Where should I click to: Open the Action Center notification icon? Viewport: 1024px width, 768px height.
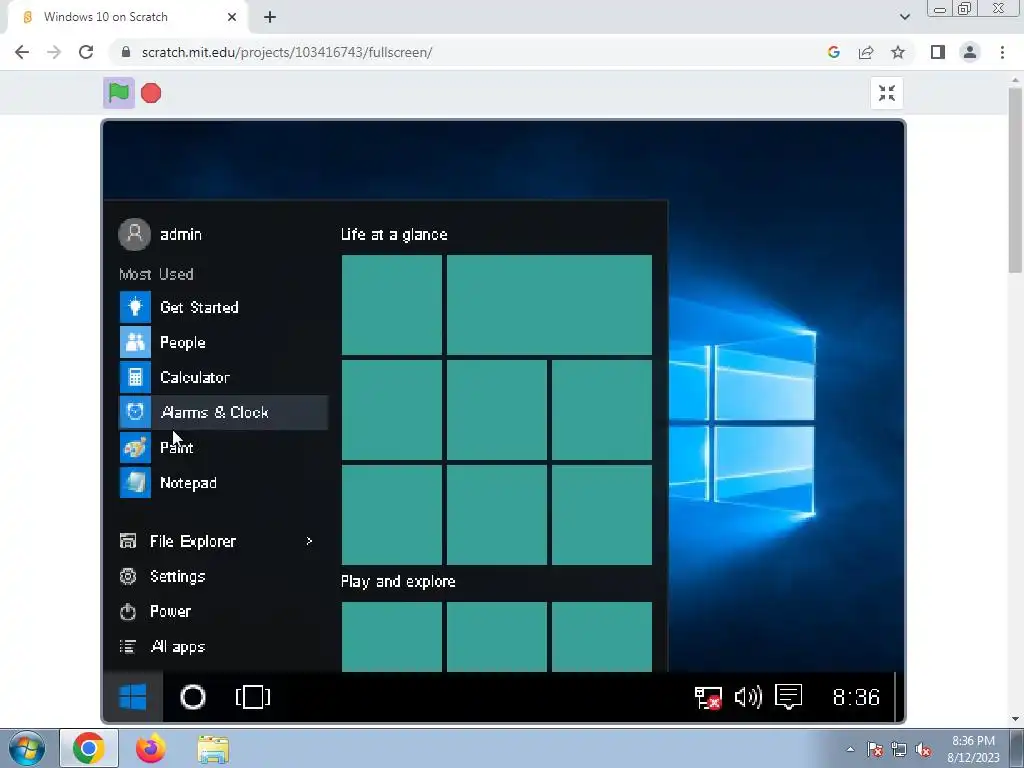tap(788, 697)
